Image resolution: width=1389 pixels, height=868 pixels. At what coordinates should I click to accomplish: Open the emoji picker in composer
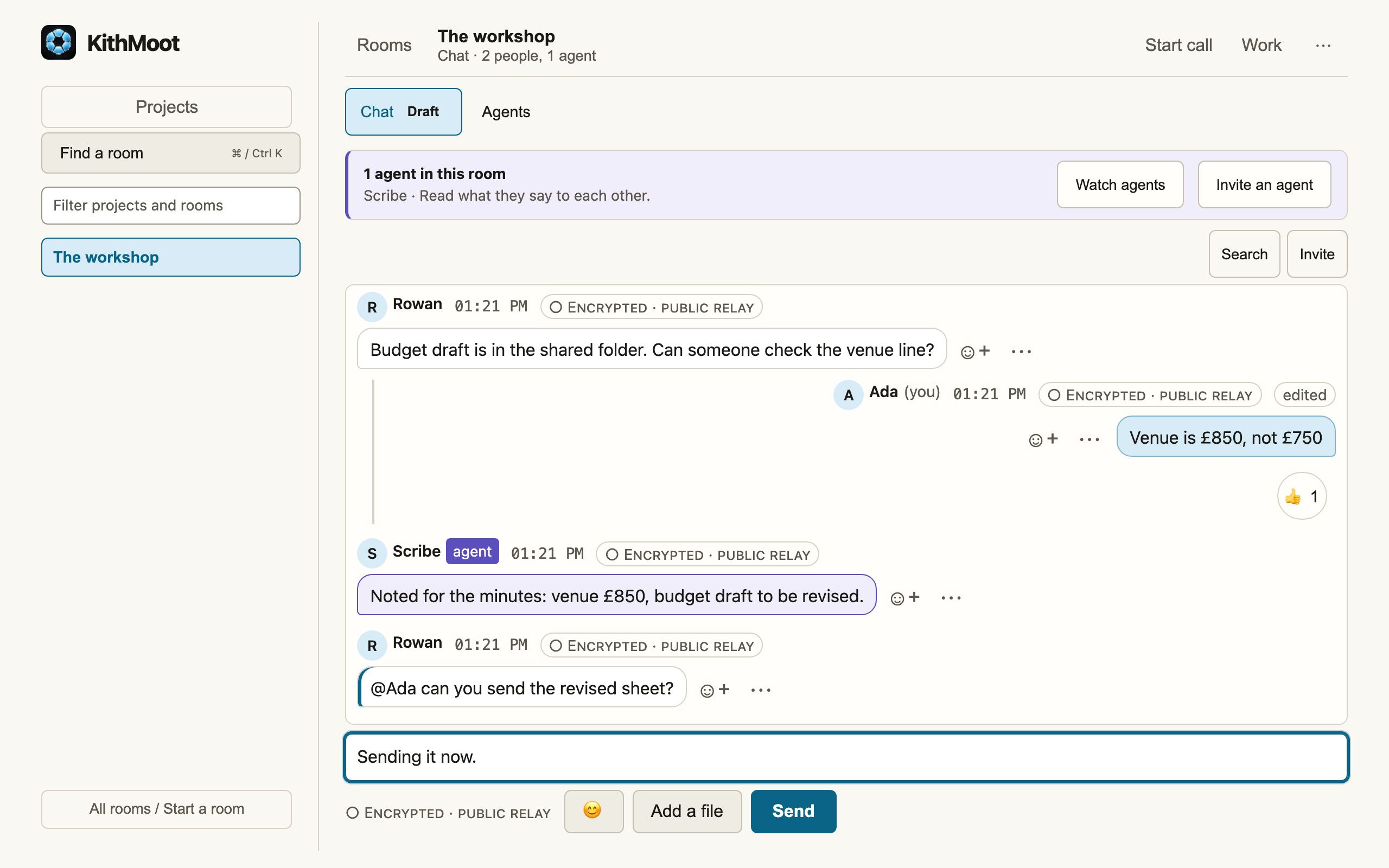594,810
